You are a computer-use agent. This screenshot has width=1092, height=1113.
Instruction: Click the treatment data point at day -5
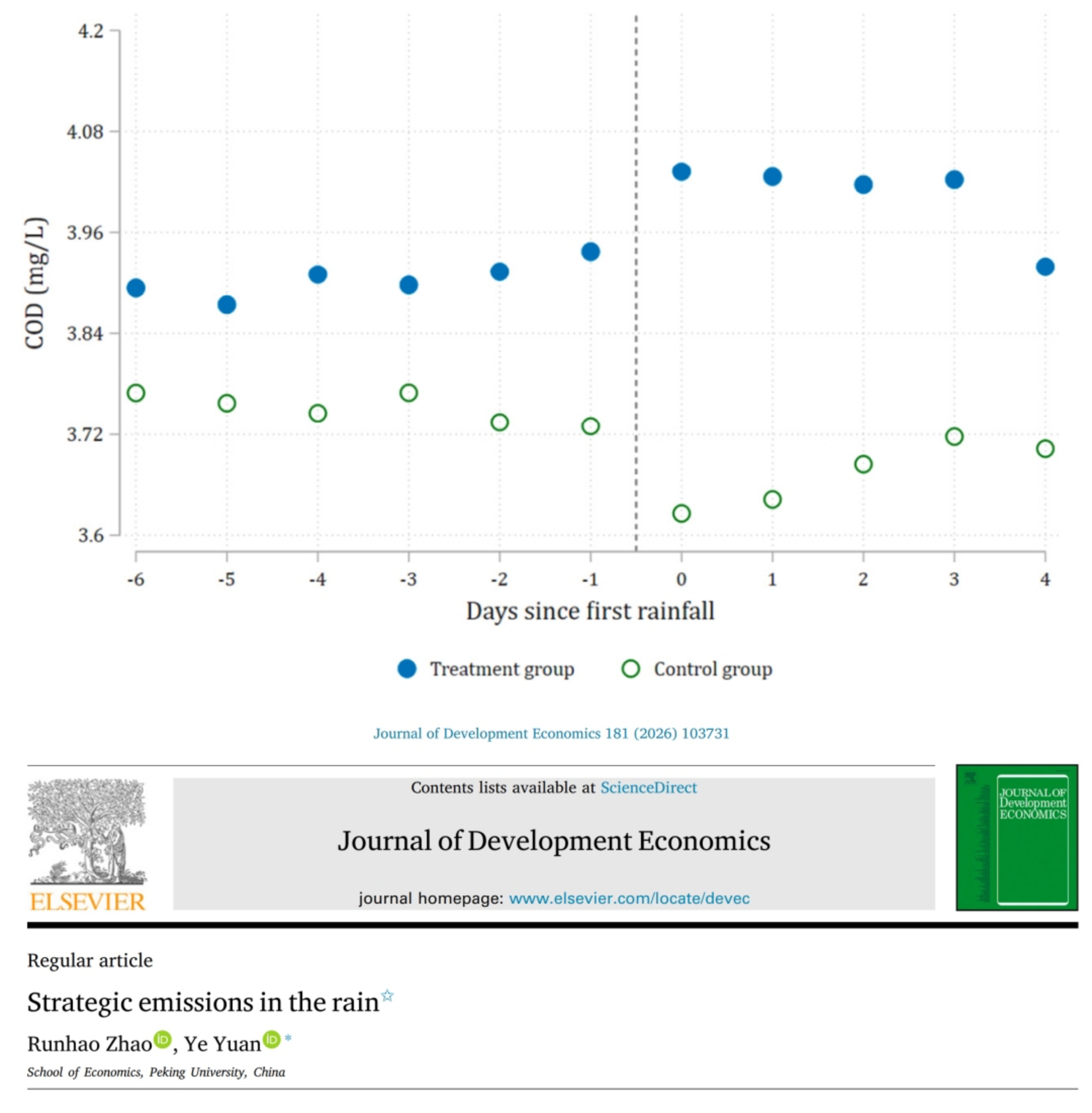pyautogui.click(x=226, y=304)
